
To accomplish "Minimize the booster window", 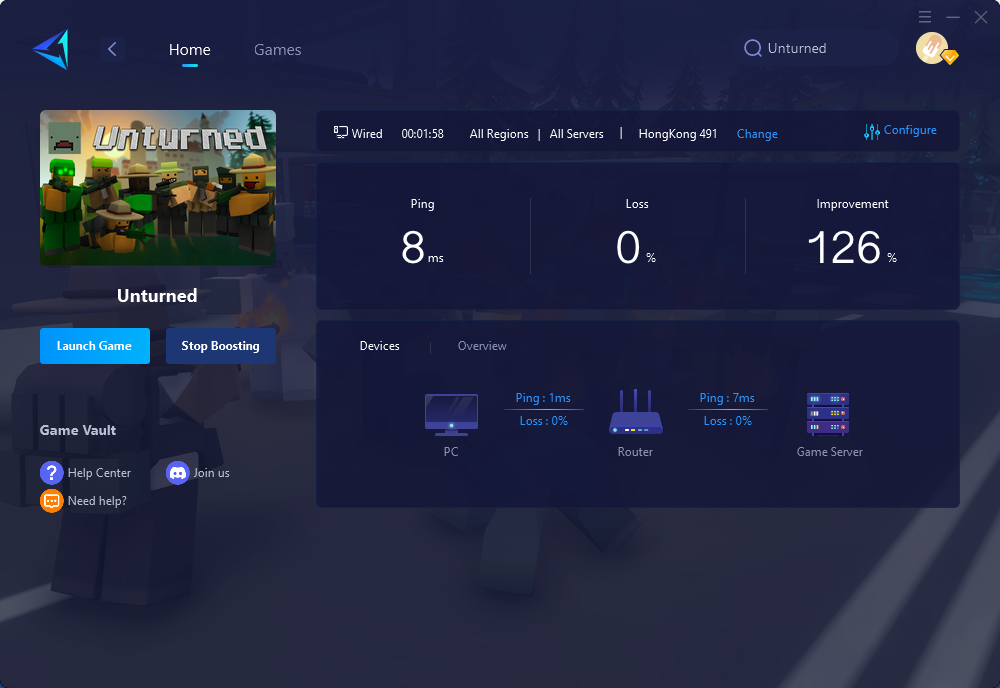I will tap(953, 17).
